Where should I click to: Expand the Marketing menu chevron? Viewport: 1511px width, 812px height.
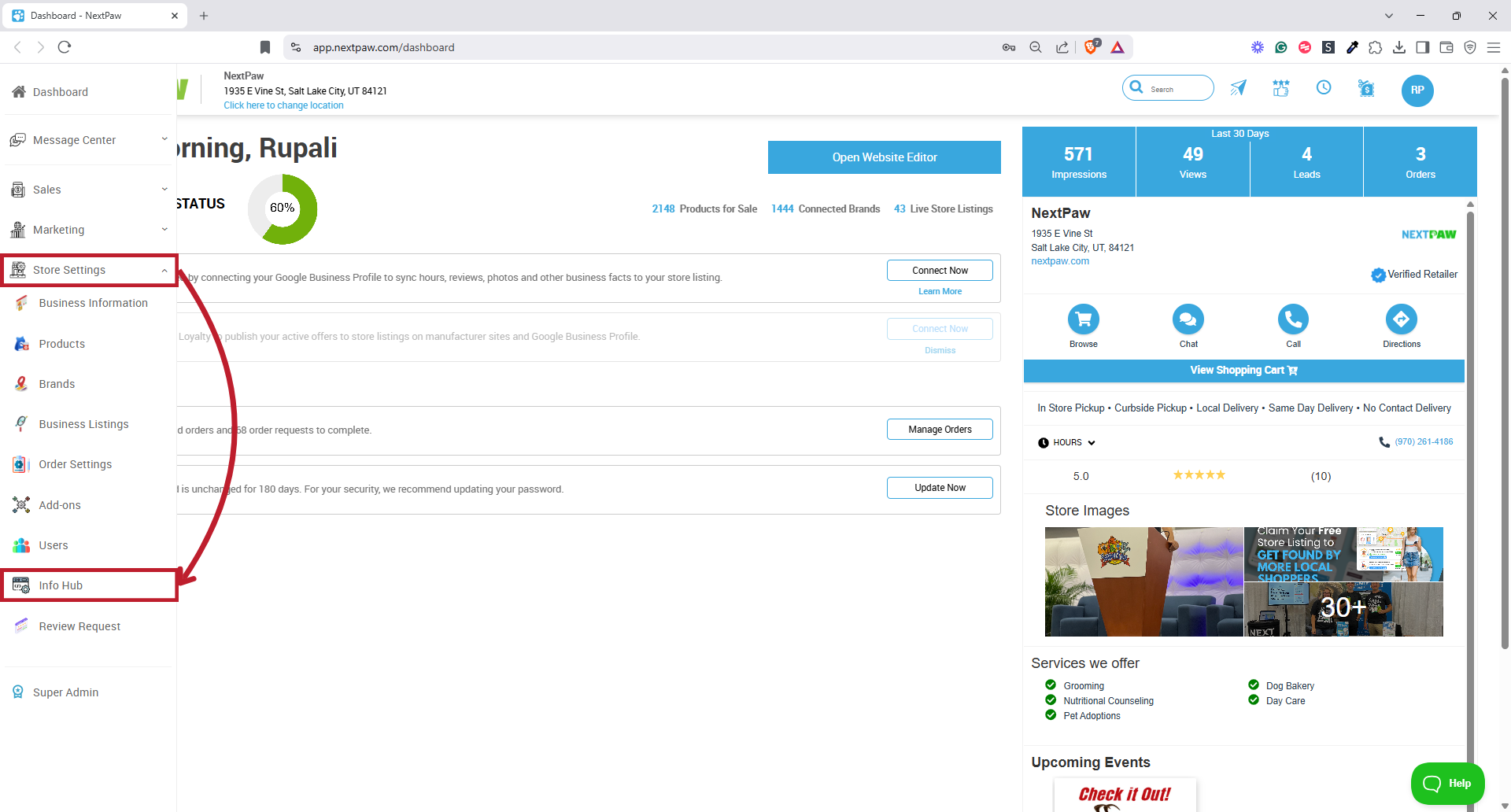click(164, 229)
